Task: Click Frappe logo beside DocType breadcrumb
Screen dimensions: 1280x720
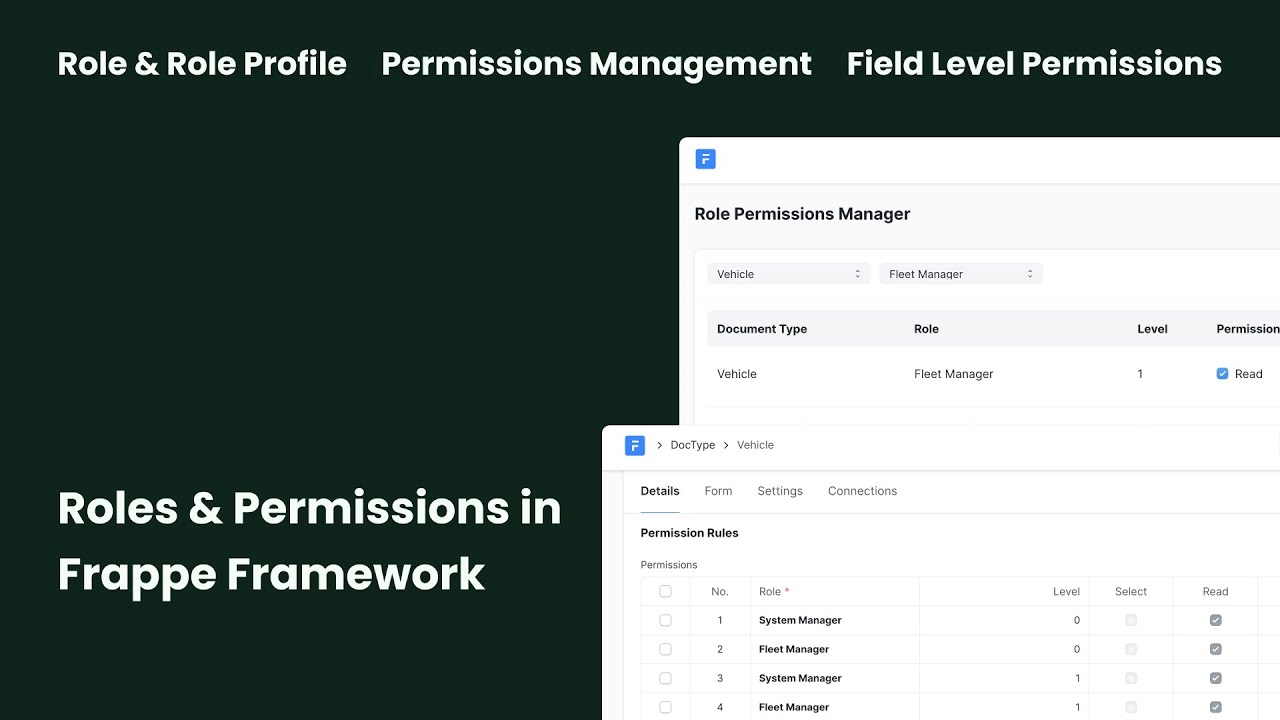Action: (x=634, y=445)
